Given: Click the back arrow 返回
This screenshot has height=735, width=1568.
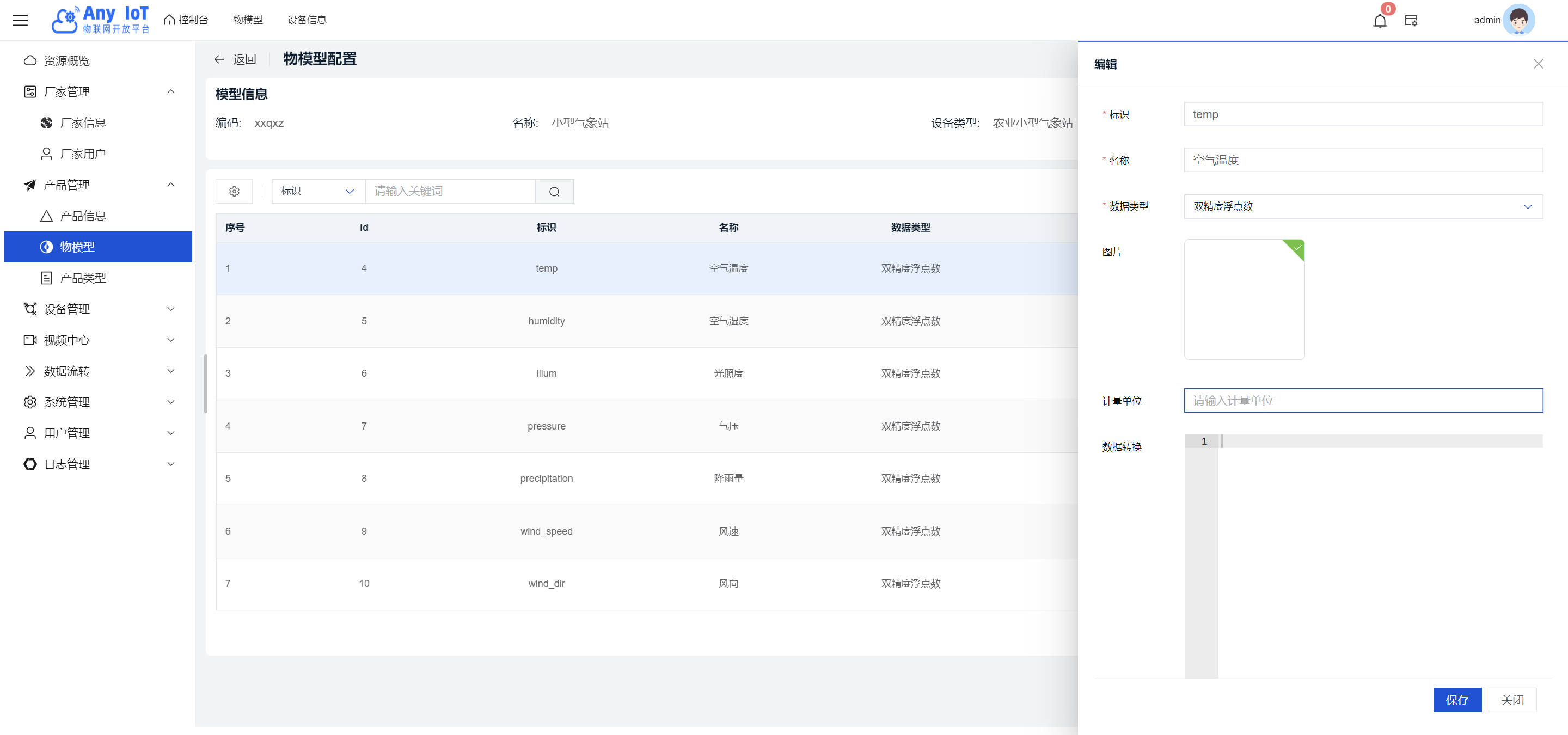Looking at the screenshot, I should click(235, 59).
